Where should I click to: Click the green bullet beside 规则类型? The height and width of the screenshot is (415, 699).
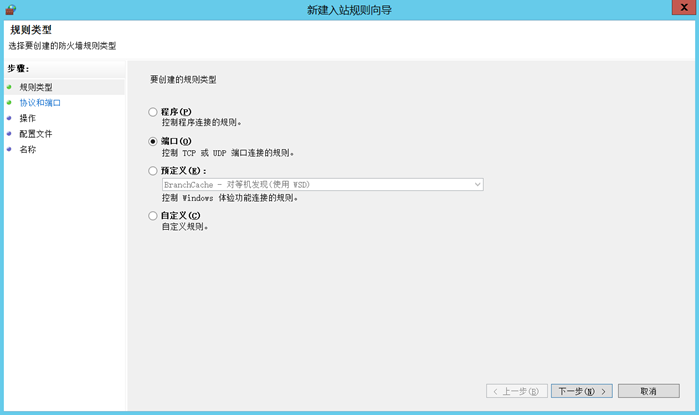(x=9, y=87)
